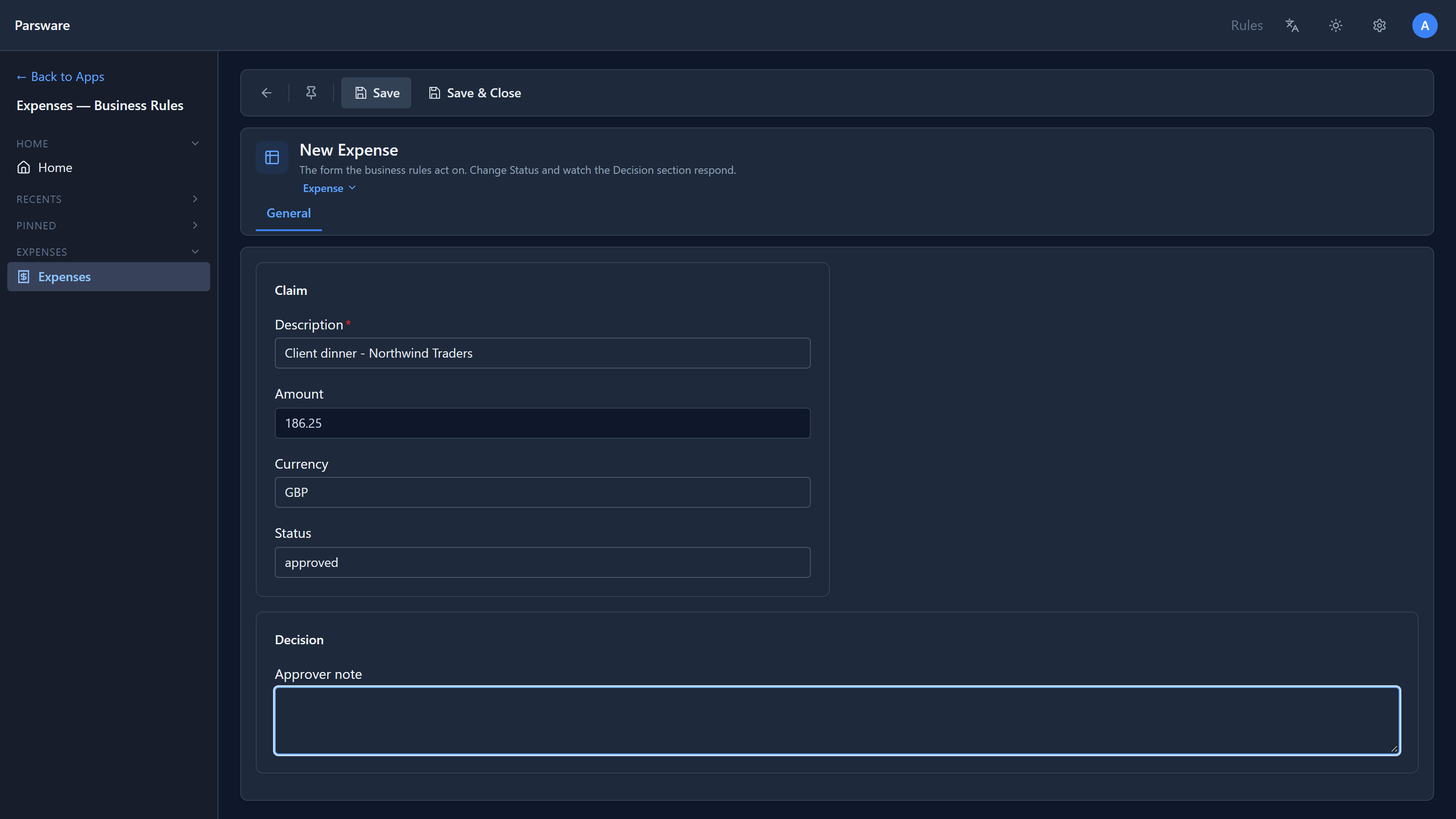Screen dimensions: 1456x819
Task: Click the back arrow in the toolbar
Action: click(267, 93)
